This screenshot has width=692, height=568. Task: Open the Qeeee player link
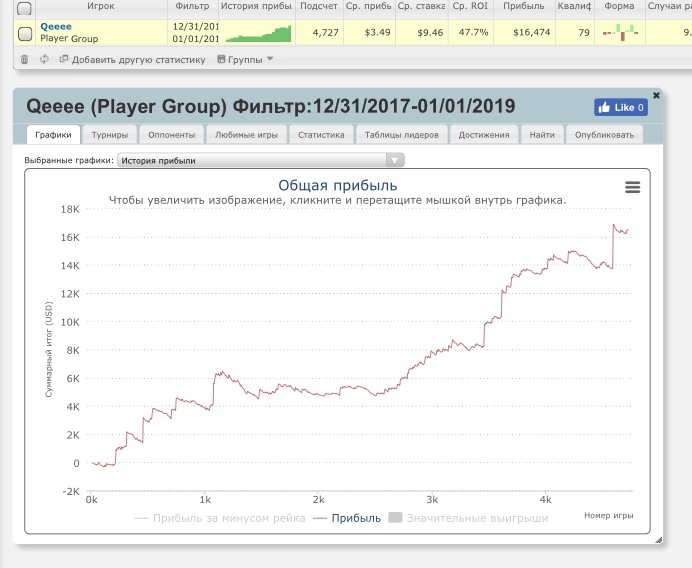(56, 26)
